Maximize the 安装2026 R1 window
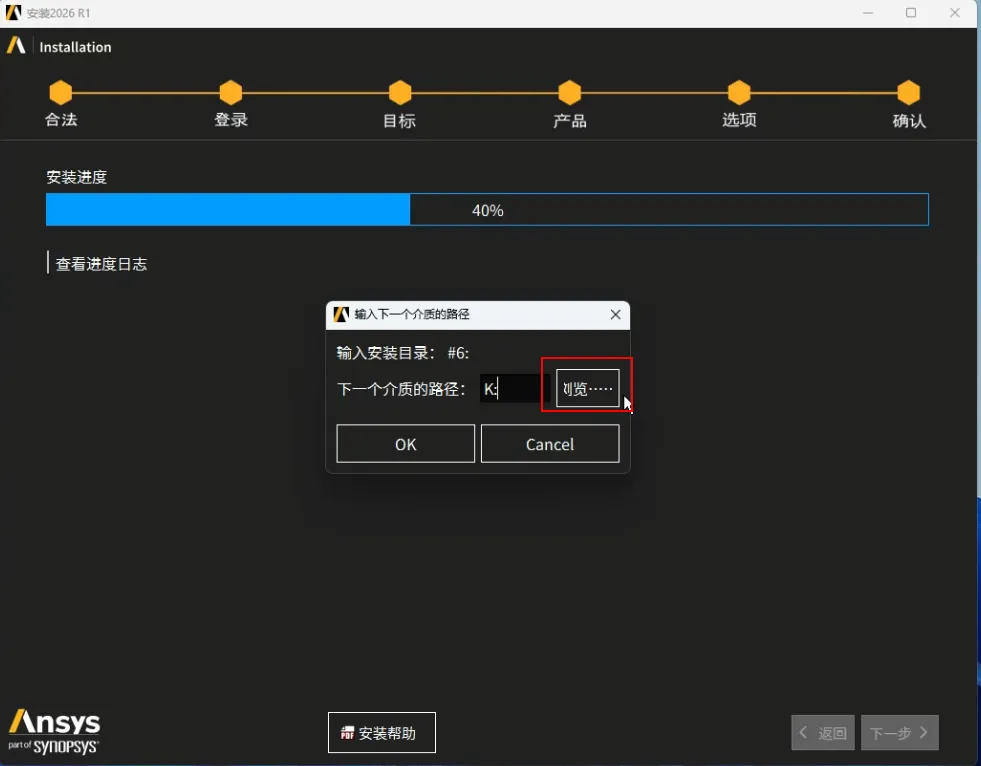Viewport: 981px width, 766px height. tap(911, 13)
